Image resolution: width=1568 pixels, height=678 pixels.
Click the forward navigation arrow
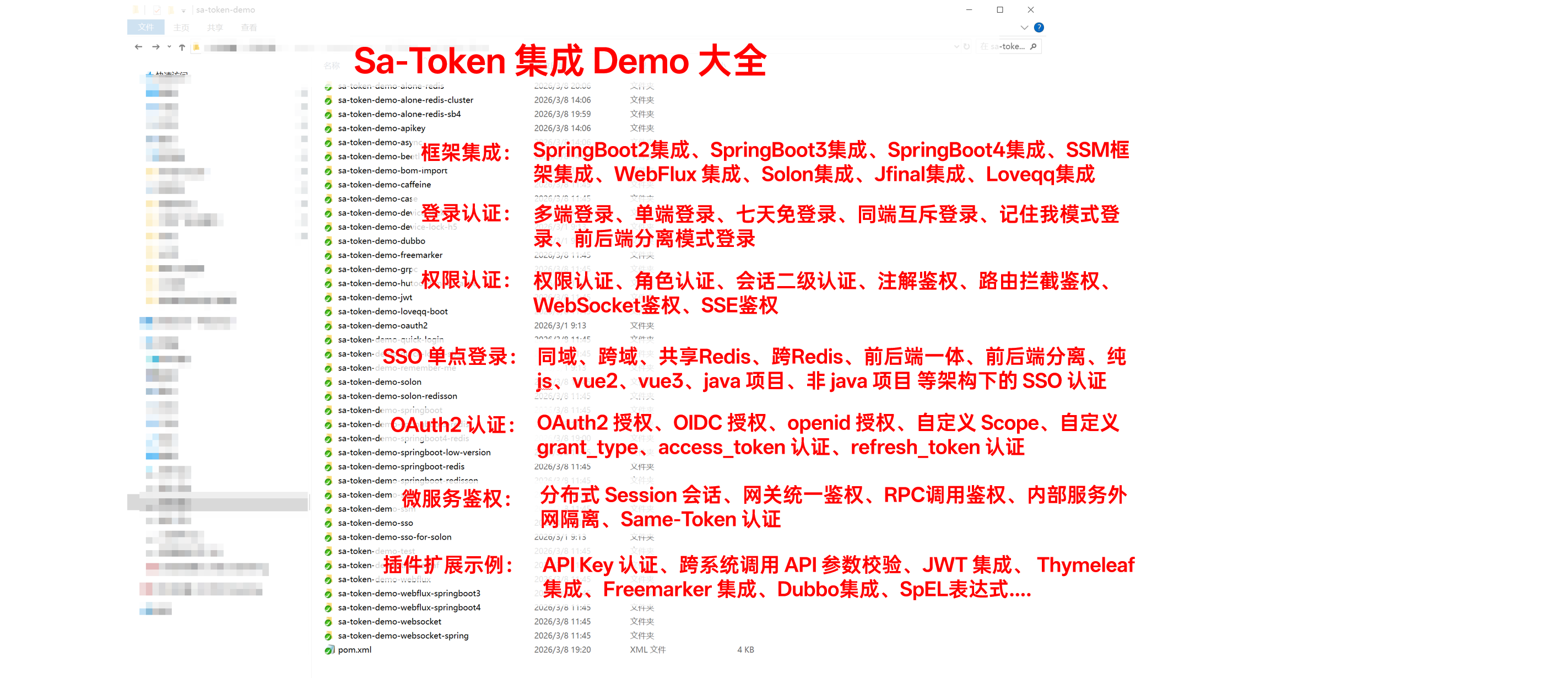[156, 47]
